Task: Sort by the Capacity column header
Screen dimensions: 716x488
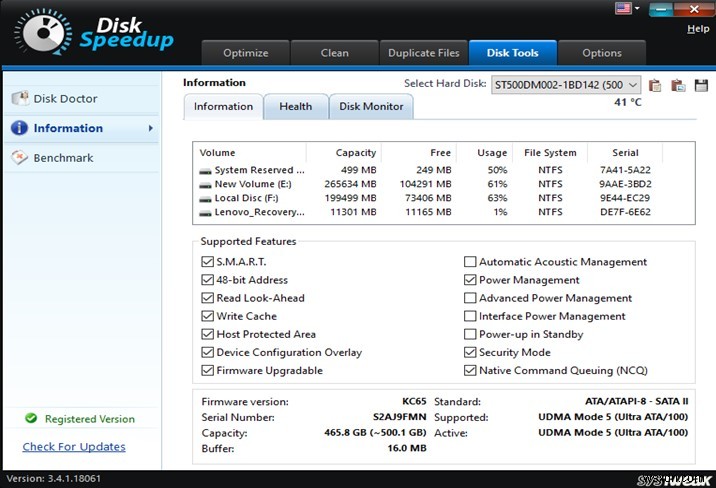Action: click(x=343, y=153)
